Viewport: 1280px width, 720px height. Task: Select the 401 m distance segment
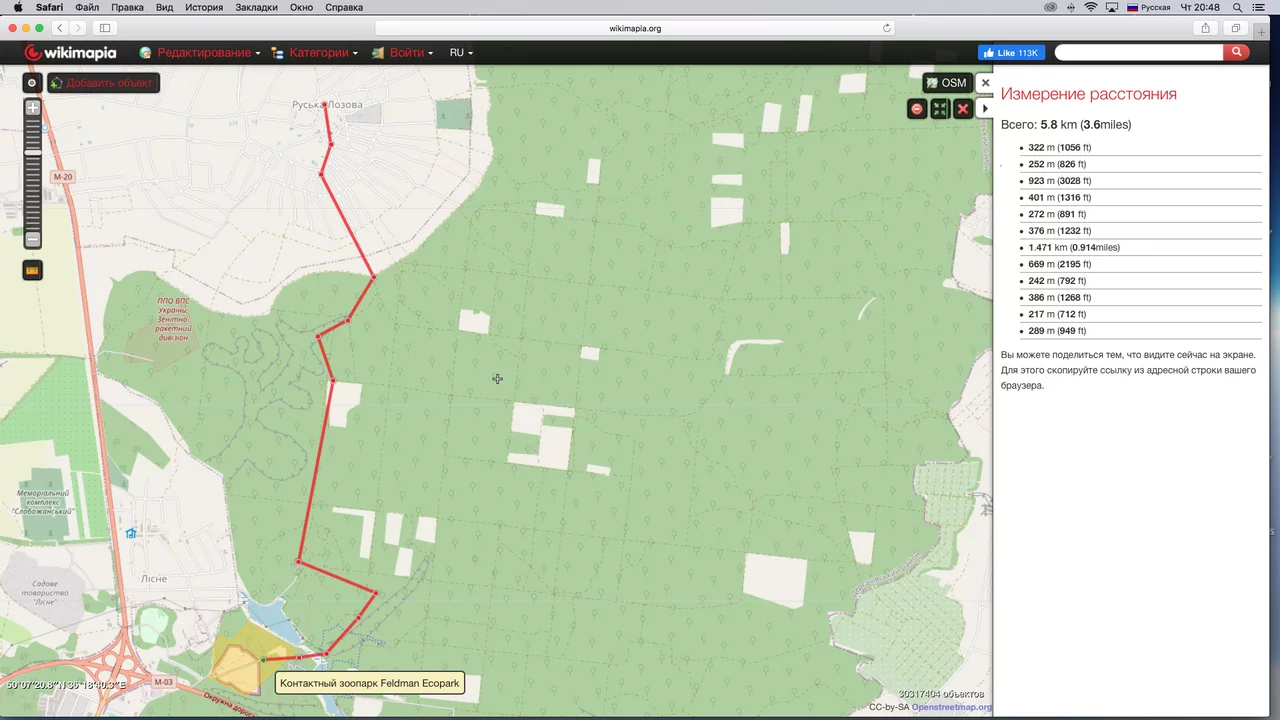pyautogui.click(x=1140, y=197)
